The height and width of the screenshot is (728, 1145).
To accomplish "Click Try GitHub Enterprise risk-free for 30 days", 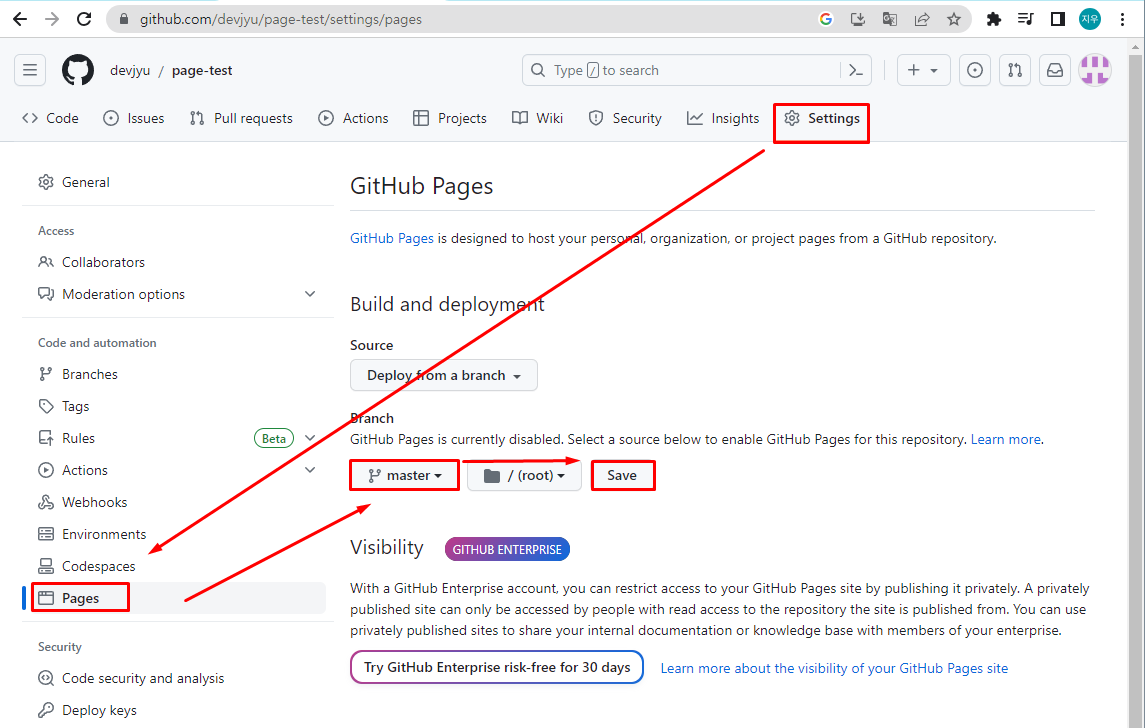I will click(x=497, y=667).
